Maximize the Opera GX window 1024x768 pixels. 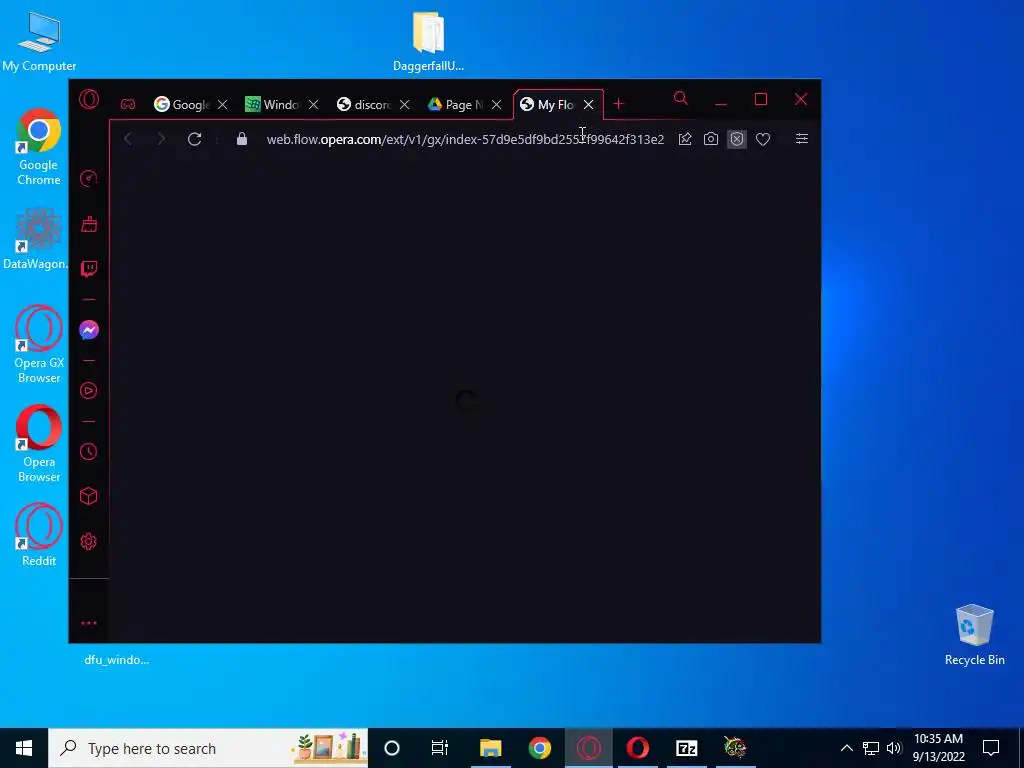point(761,99)
